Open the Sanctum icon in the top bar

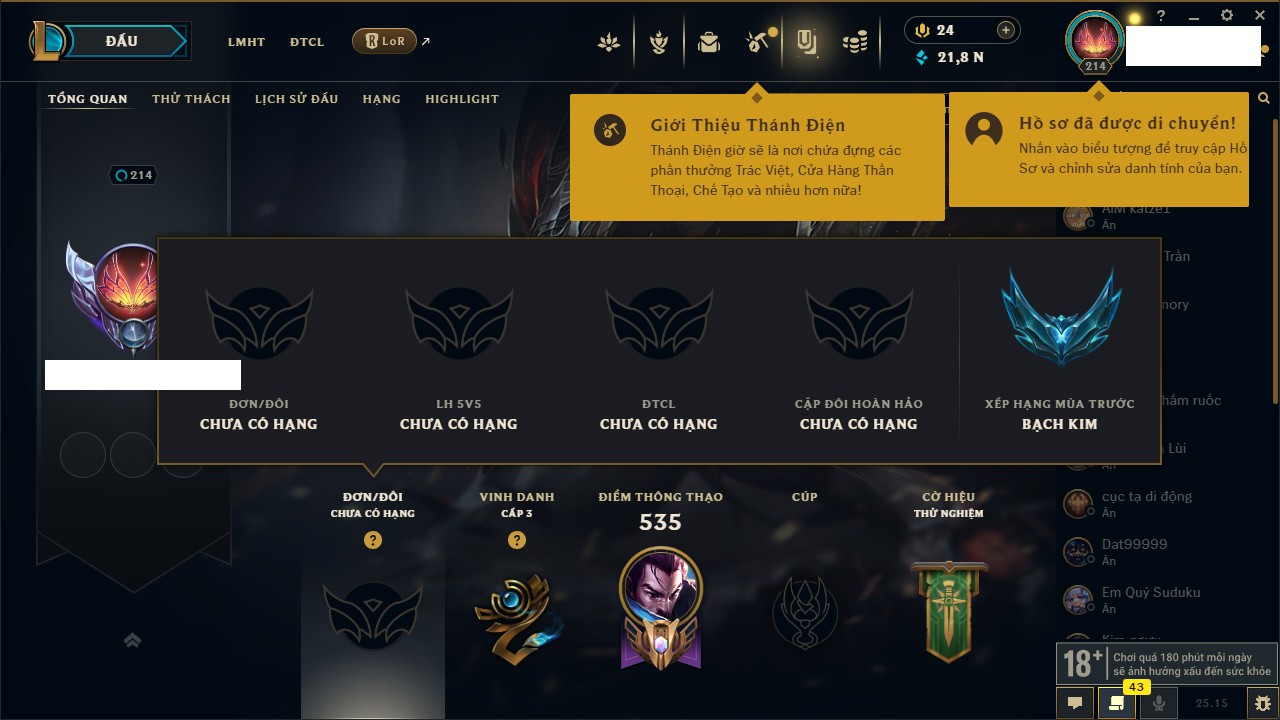click(806, 41)
